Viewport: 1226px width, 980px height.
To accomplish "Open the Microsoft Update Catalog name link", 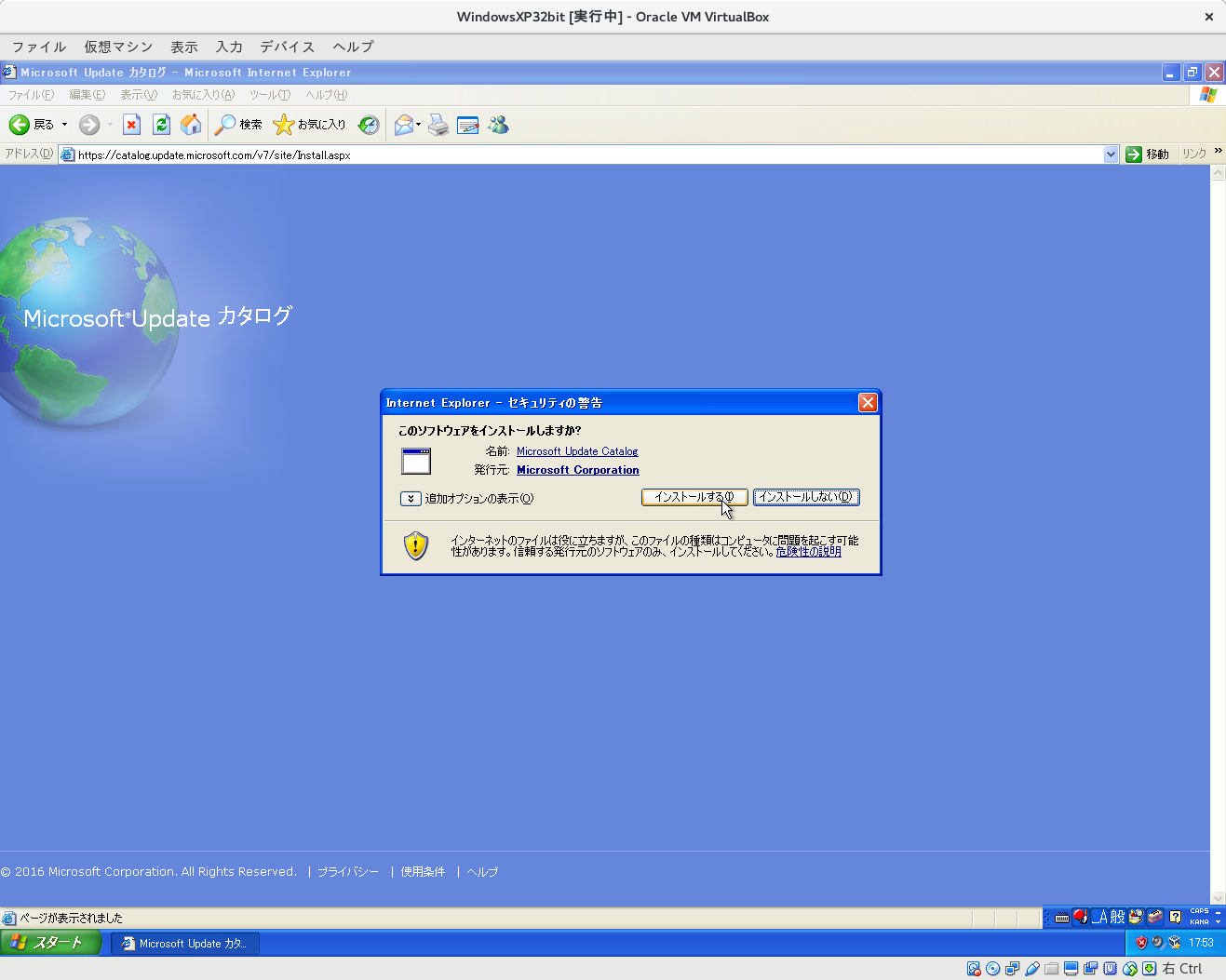I will (577, 451).
